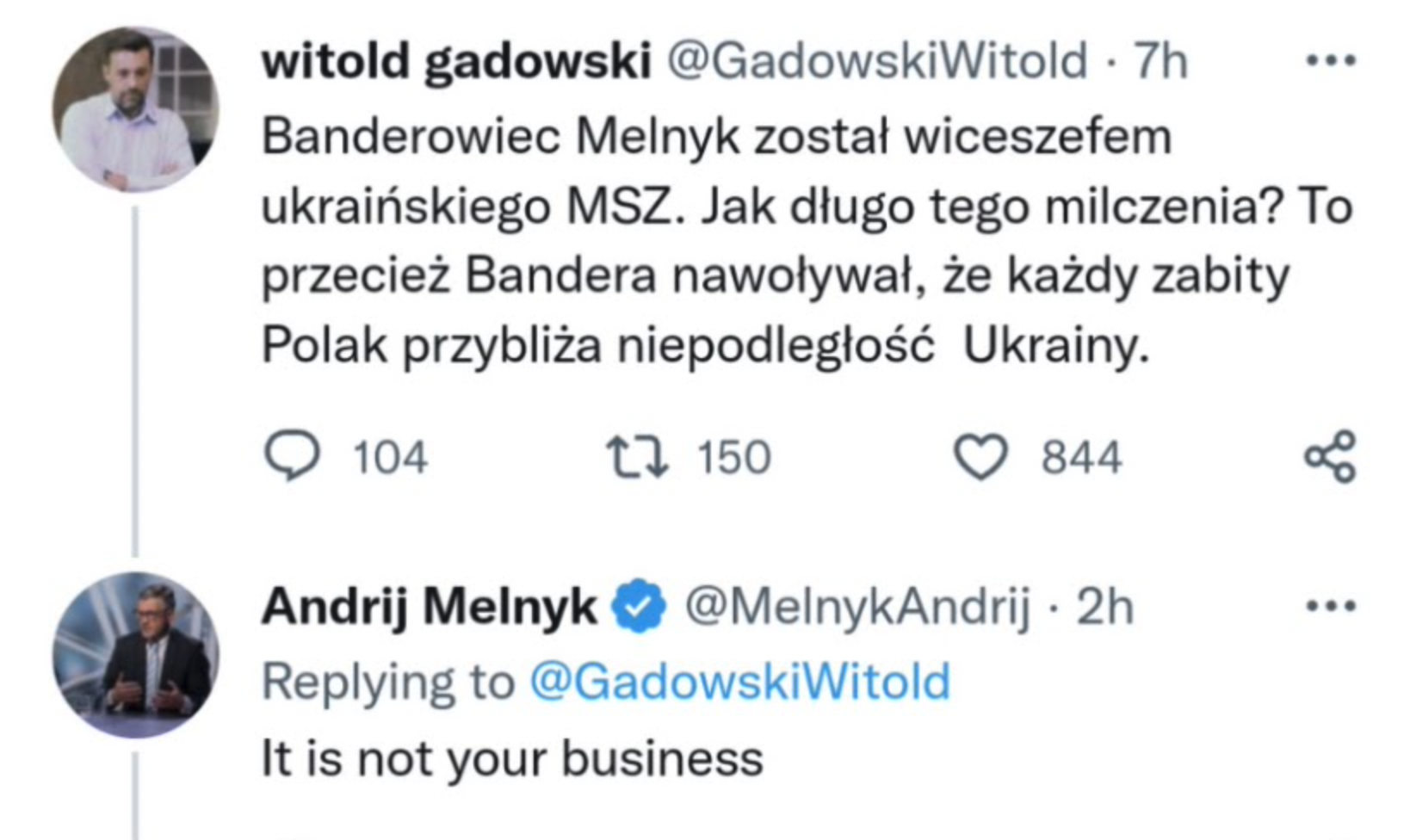Screen dimensions: 1410x840
Task: Open more options on Witold Gadowski's tweet
Action: tap(1331, 61)
